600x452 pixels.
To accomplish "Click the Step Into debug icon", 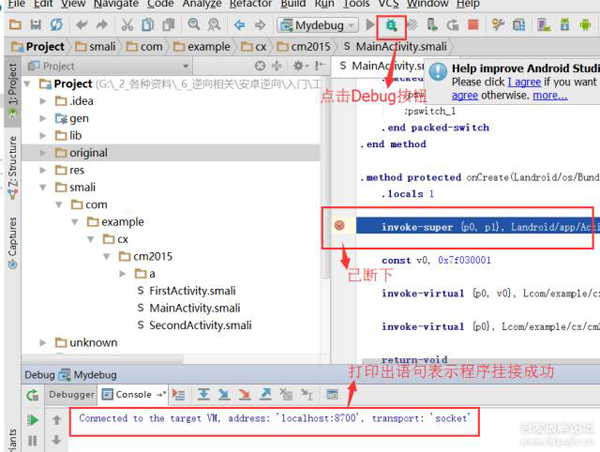I will (224, 394).
